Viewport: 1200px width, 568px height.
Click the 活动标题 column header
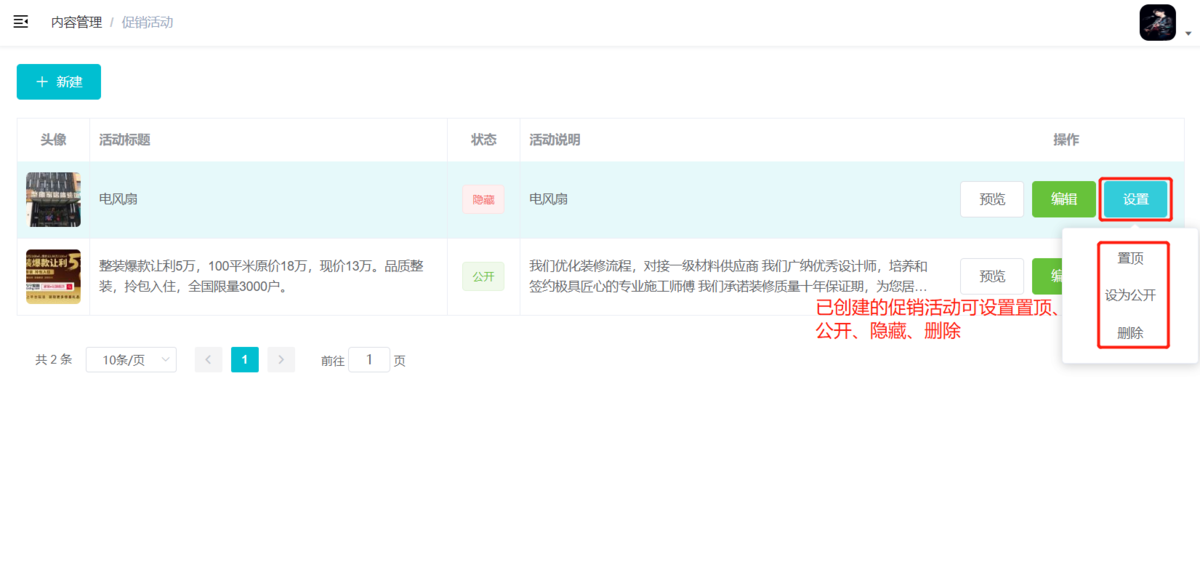[125, 140]
